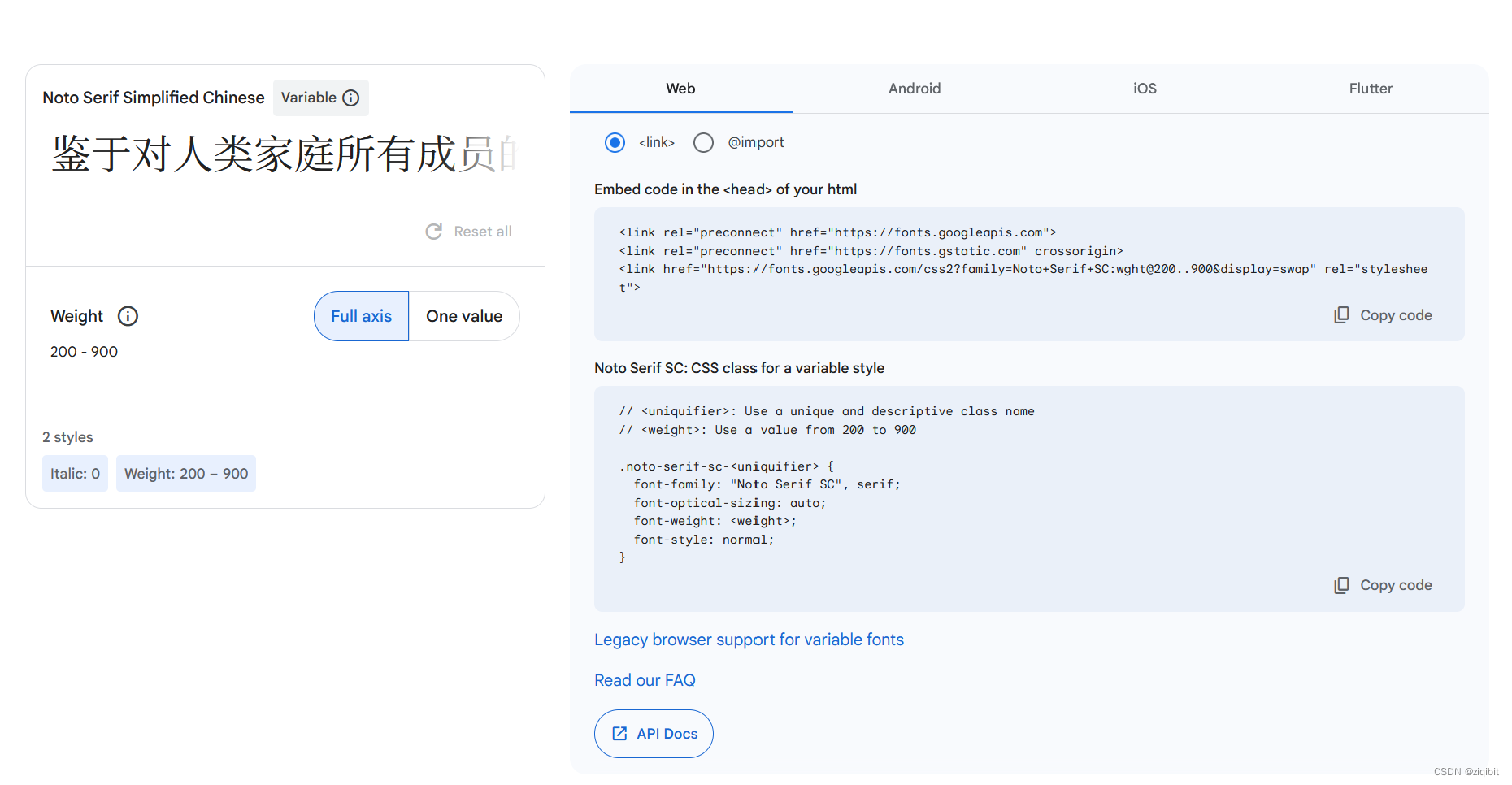Screen dimensions: 1512x785
Task: Click the font-family: "Noto Serif SC" line
Action: tap(767, 484)
